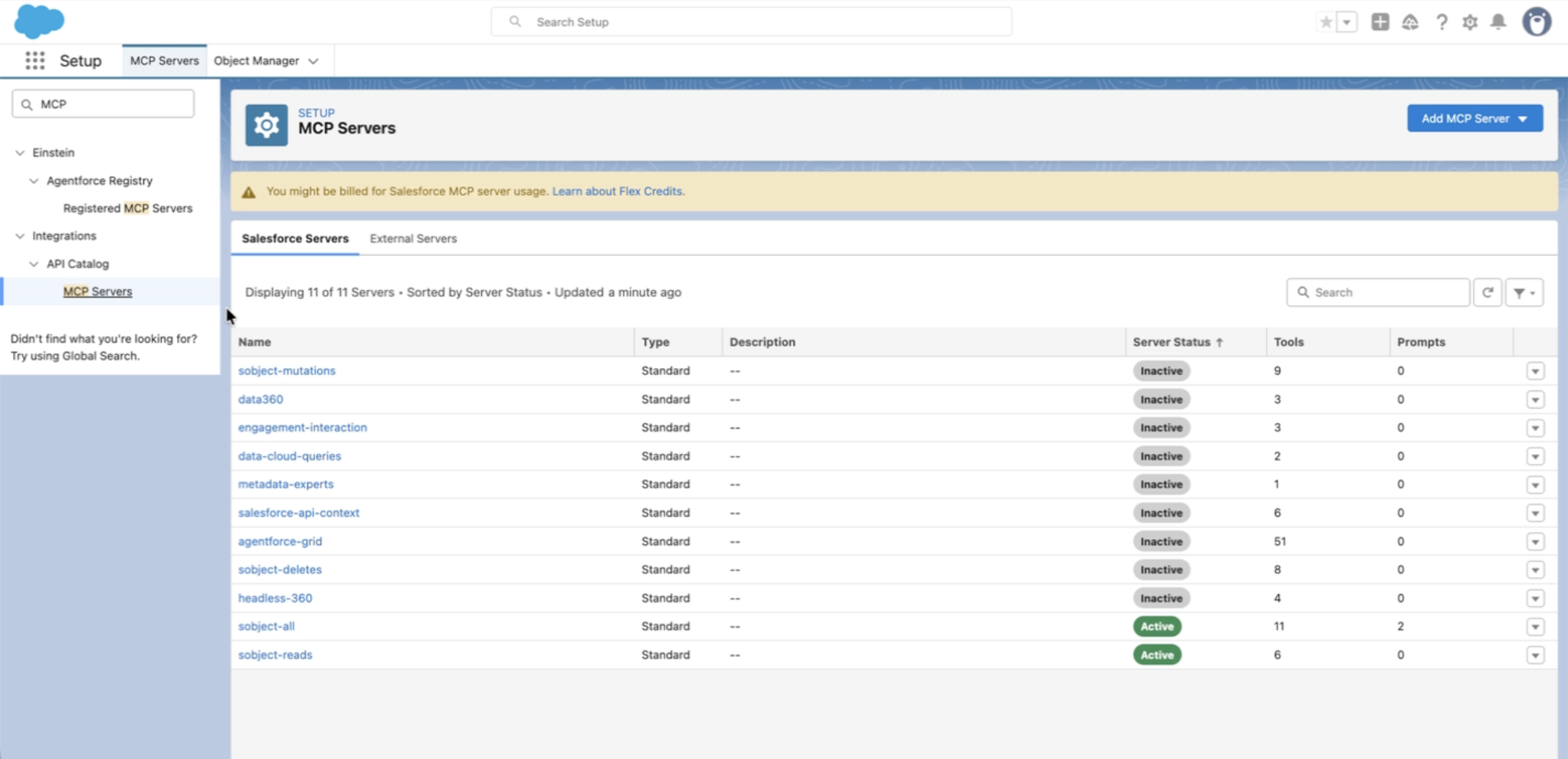Open the data-cloud-queries server link
Image resolution: width=1568 pixels, height=759 pixels.
point(290,456)
